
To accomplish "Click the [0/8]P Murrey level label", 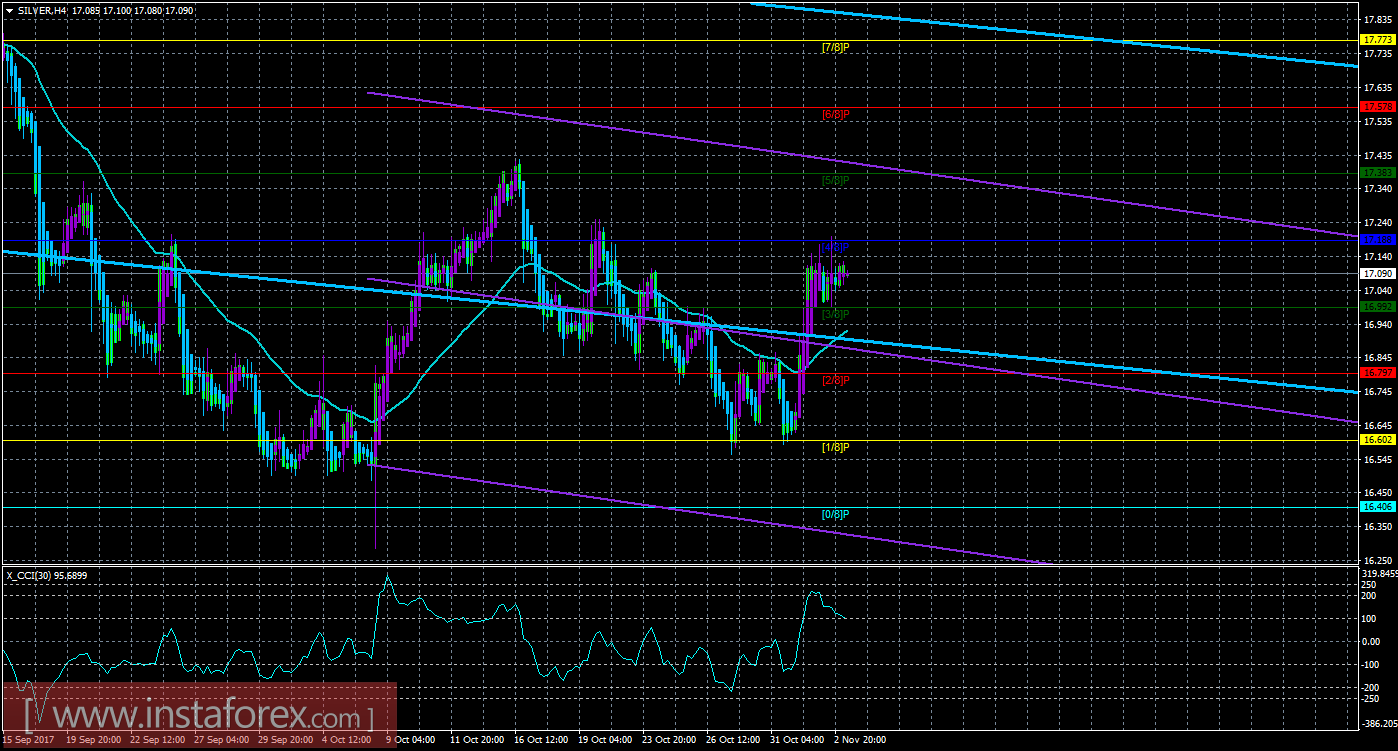I will [x=834, y=514].
